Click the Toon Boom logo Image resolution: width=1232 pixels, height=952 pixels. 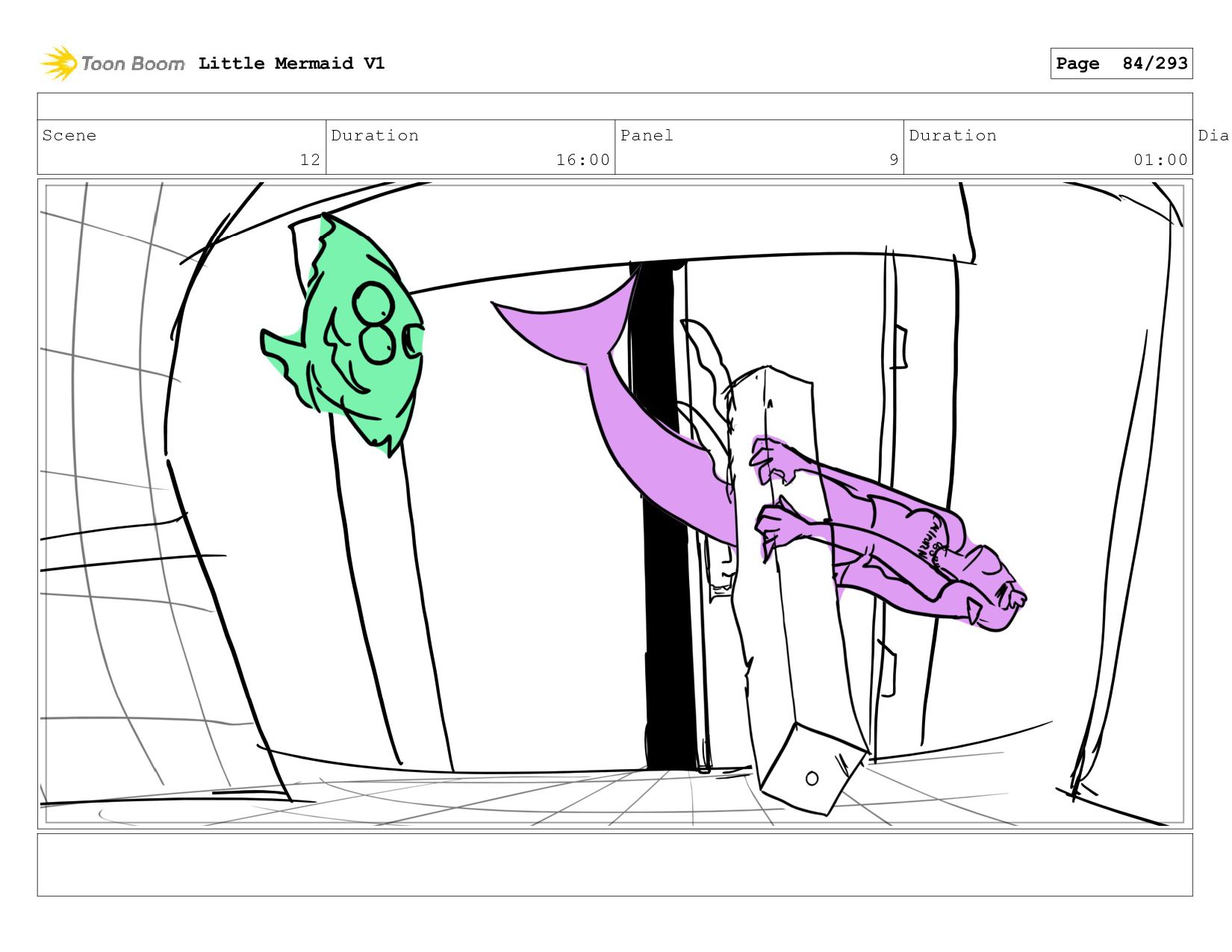point(112,63)
